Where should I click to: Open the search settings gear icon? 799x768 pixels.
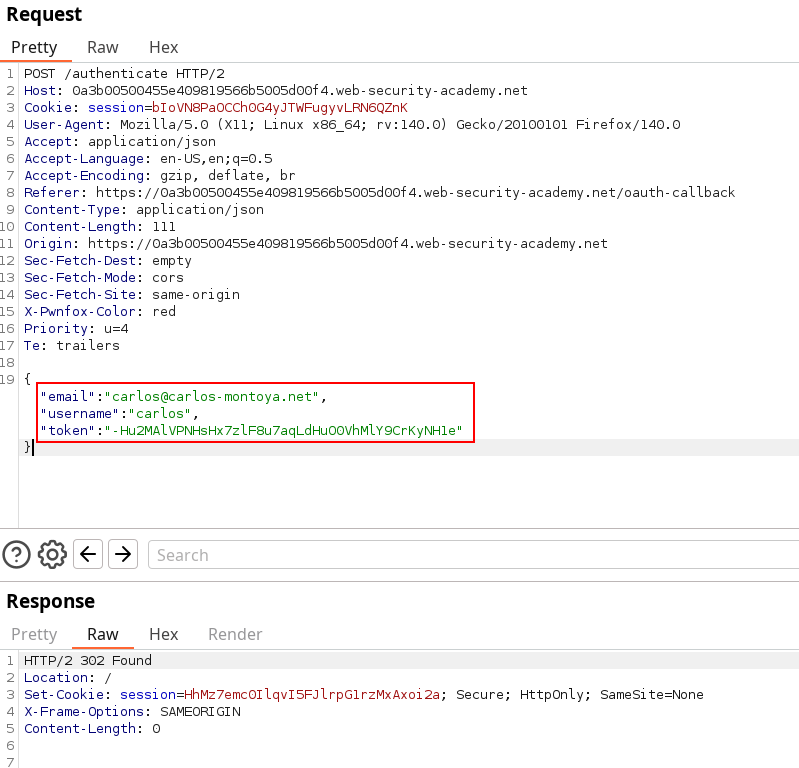[x=52, y=554]
